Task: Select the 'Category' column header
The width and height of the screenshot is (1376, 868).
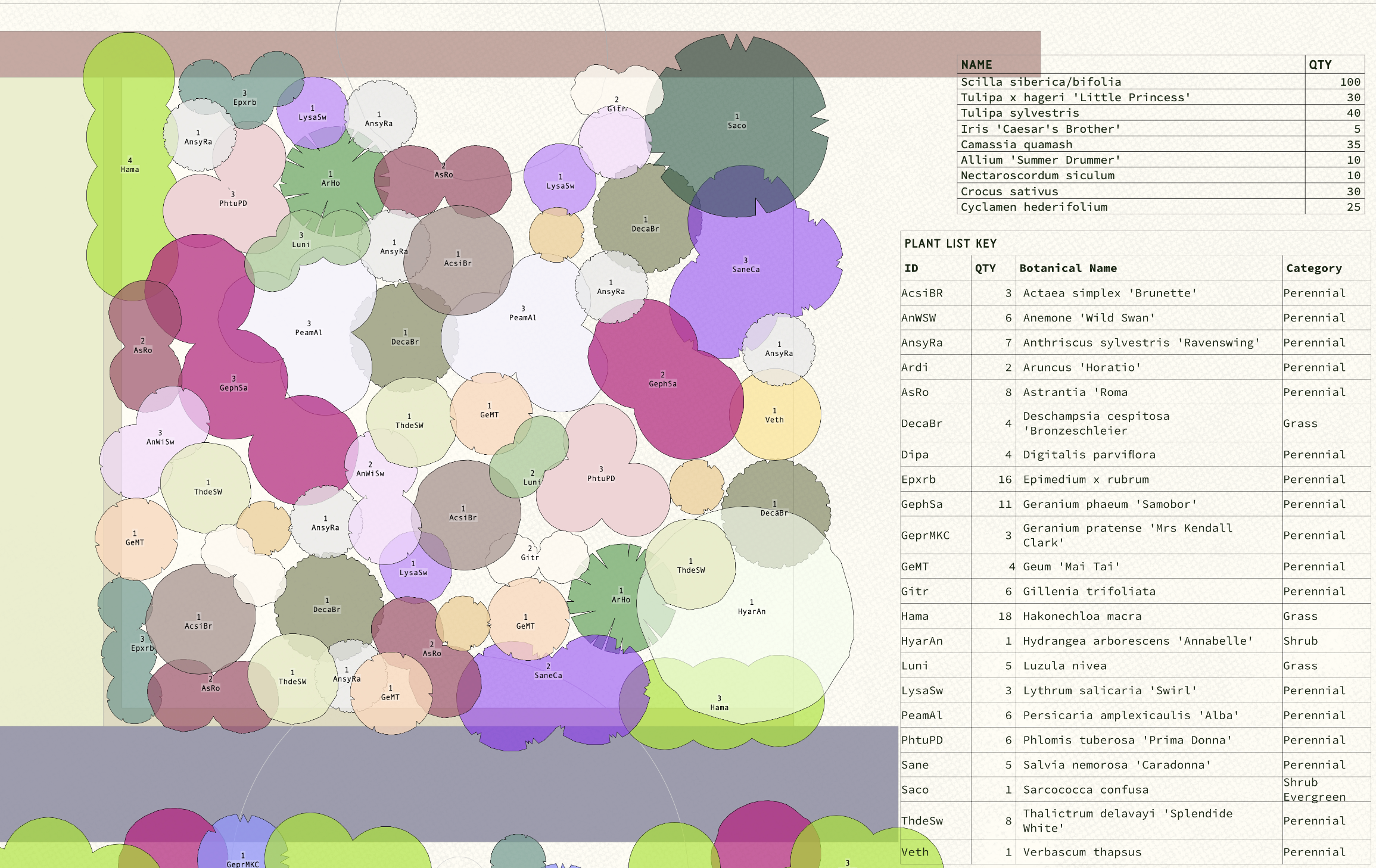Action: click(1313, 268)
